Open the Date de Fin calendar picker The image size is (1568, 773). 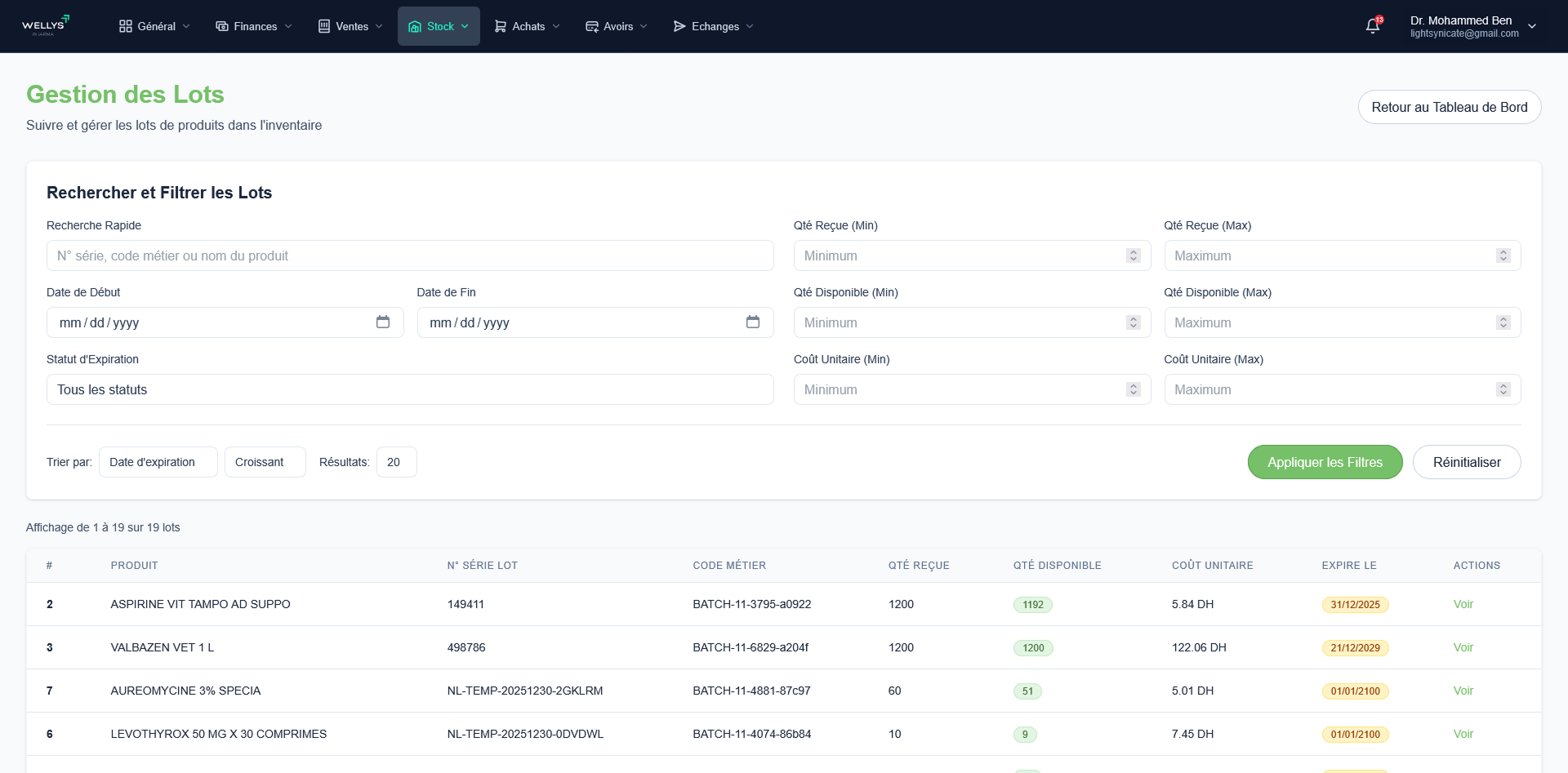(752, 322)
